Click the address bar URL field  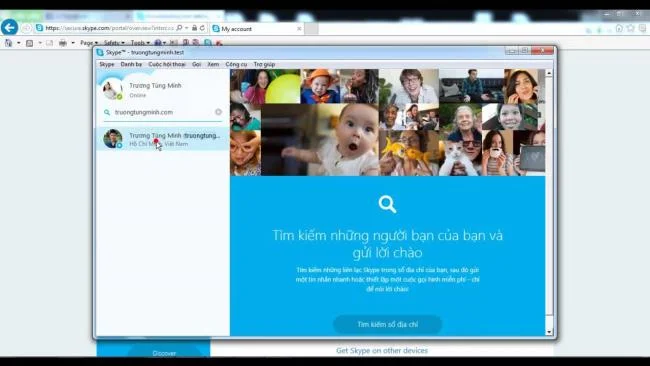pos(109,28)
